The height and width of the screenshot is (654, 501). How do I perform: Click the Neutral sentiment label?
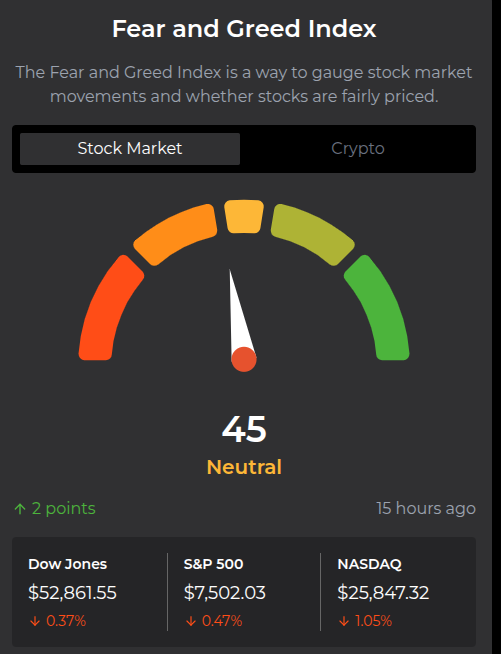click(x=244, y=467)
